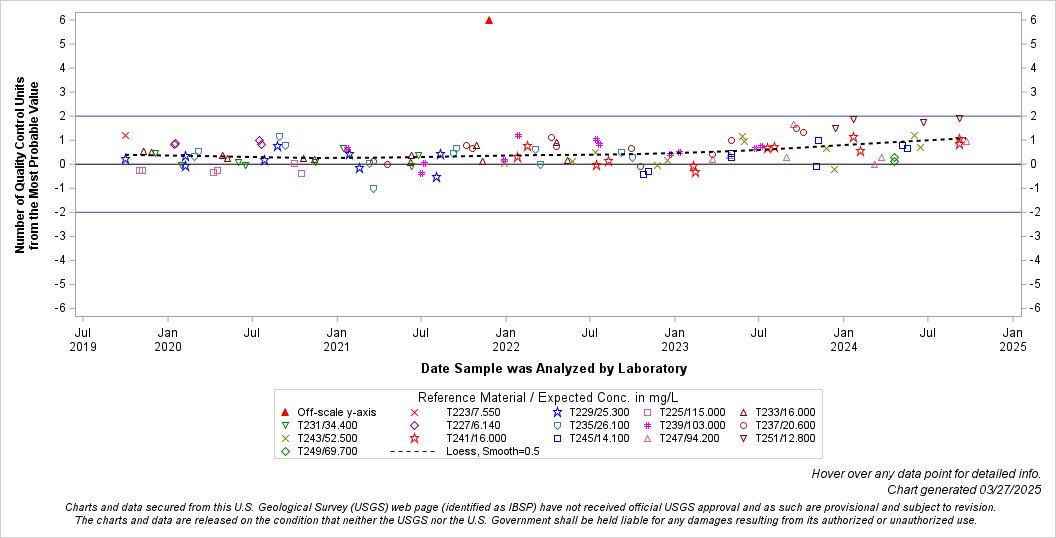The height and width of the screenshot is (538, 1056).
Task: Click the Jan 2023 x-axis label
Action: pyautogui.click(x=675, y=339)
